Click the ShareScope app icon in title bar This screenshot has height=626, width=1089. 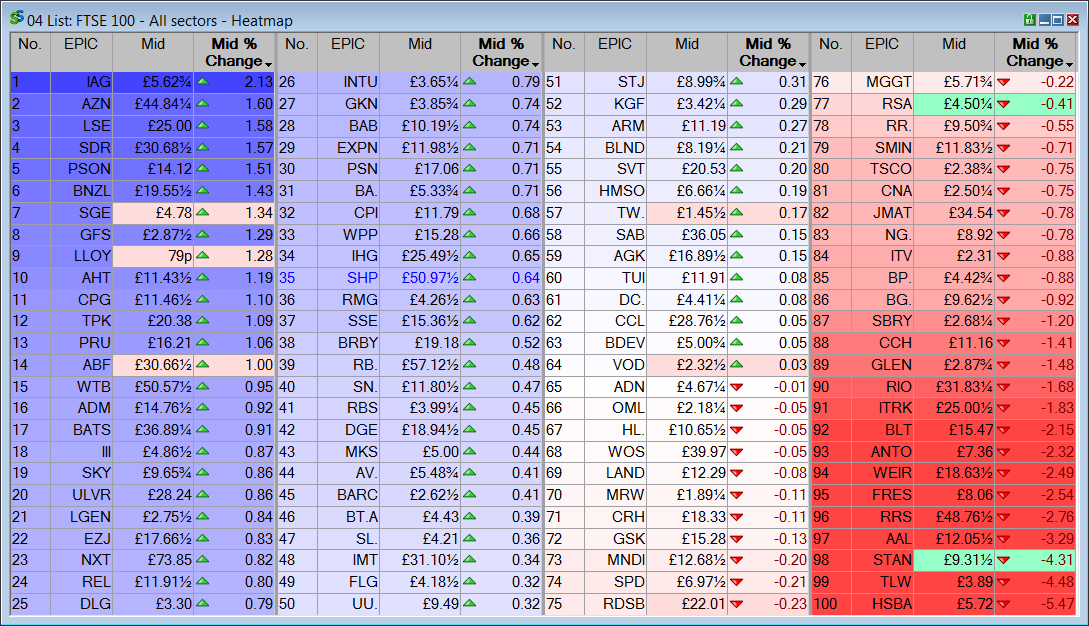point(17,18)
